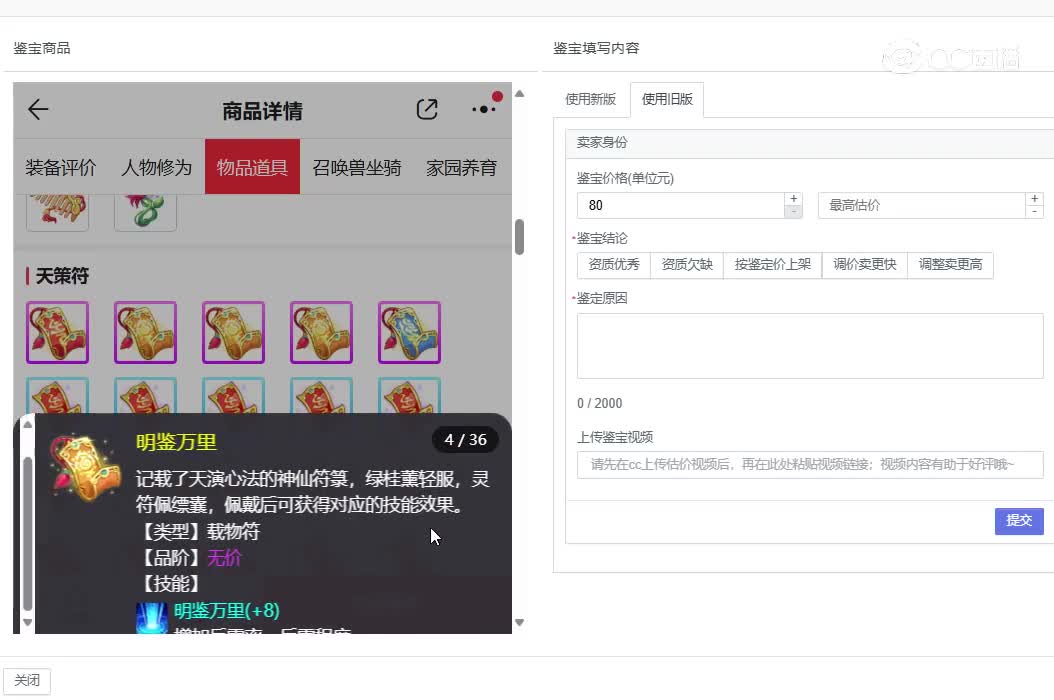Click the tooltip scrollbar down arrow

click(28, 622)
